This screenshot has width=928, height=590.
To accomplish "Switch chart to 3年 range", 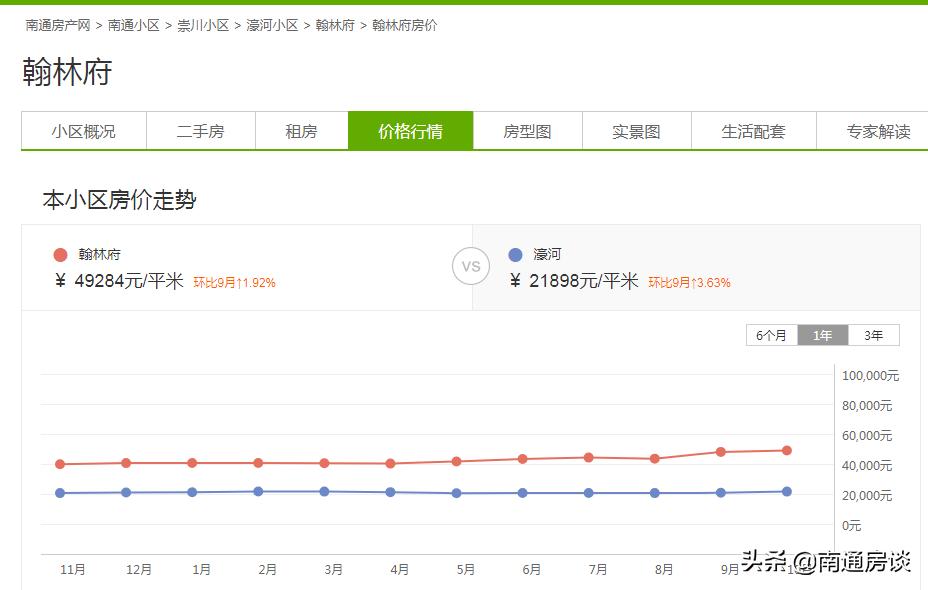I will pyautogui.click(x=873, y=336).
